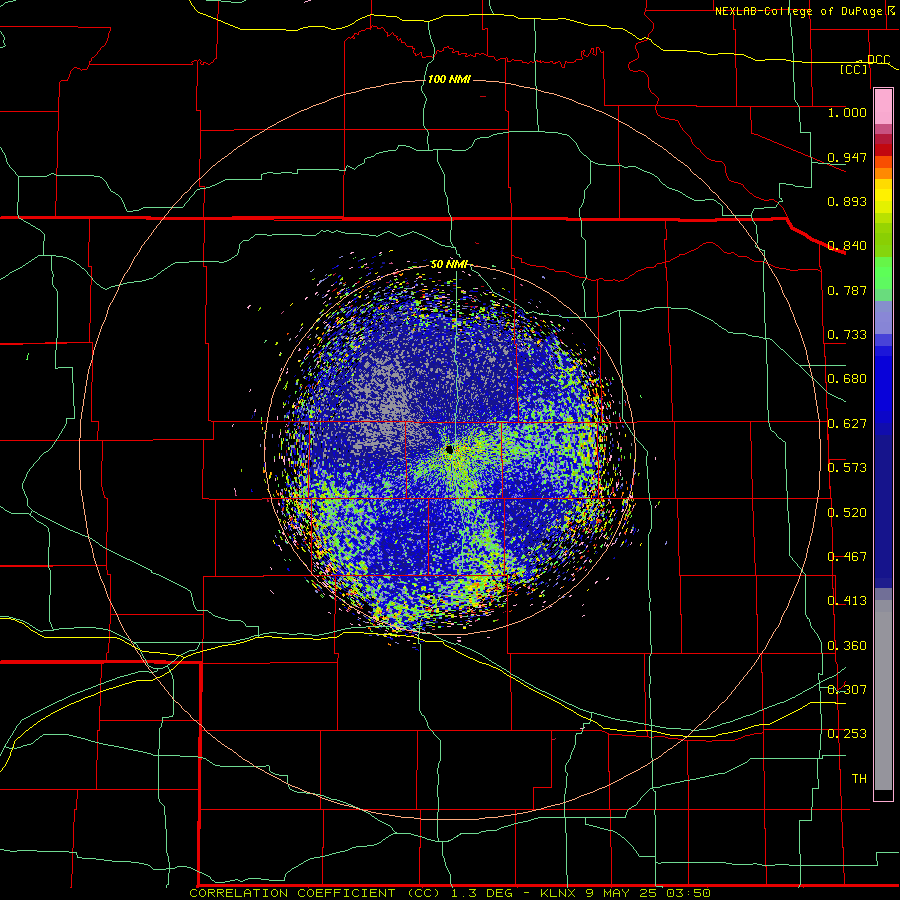Select the 0.787 legend value
The height and width of the screenshot is (900, 900).
(847, 290)
